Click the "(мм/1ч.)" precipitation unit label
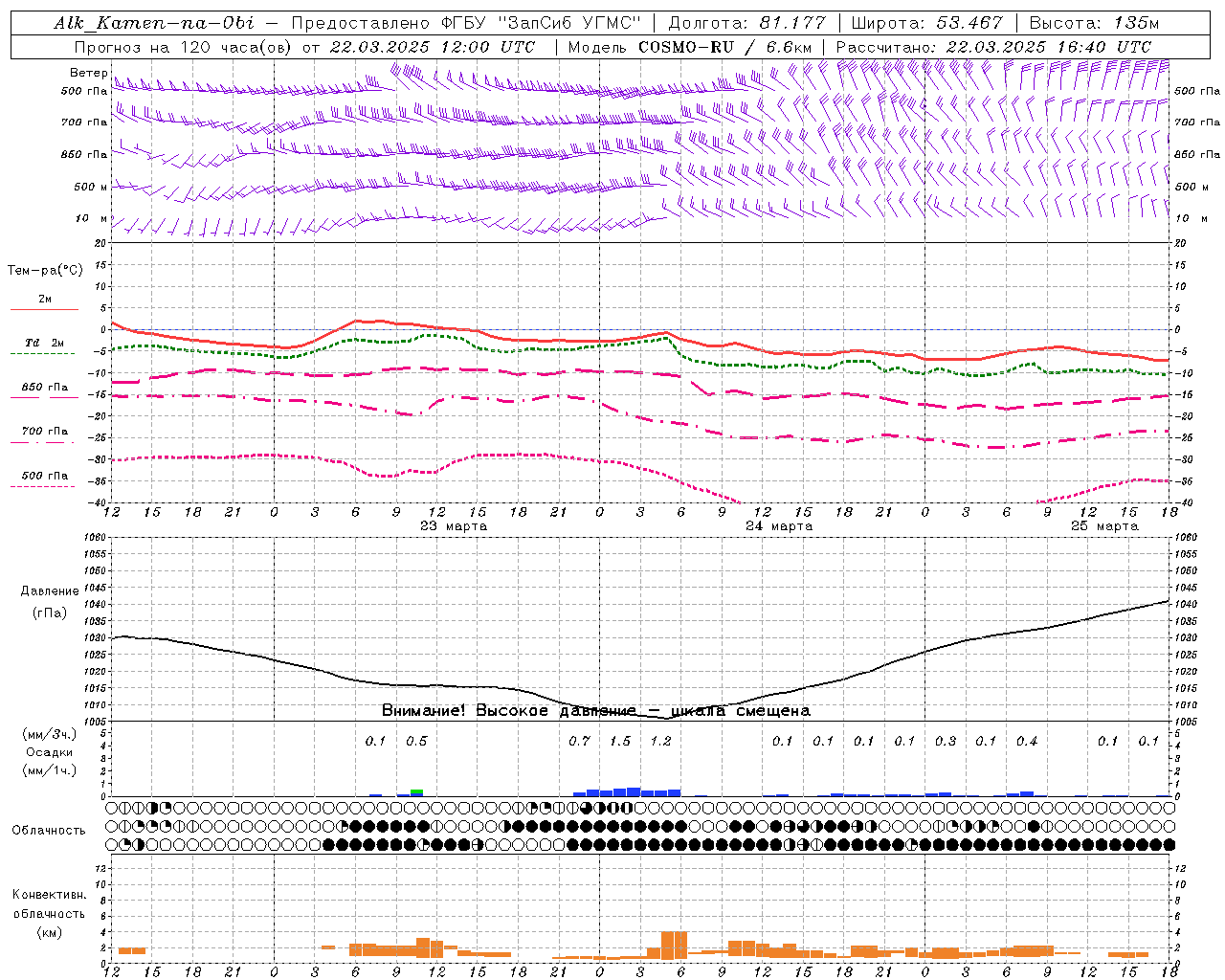 pos(50,770)
